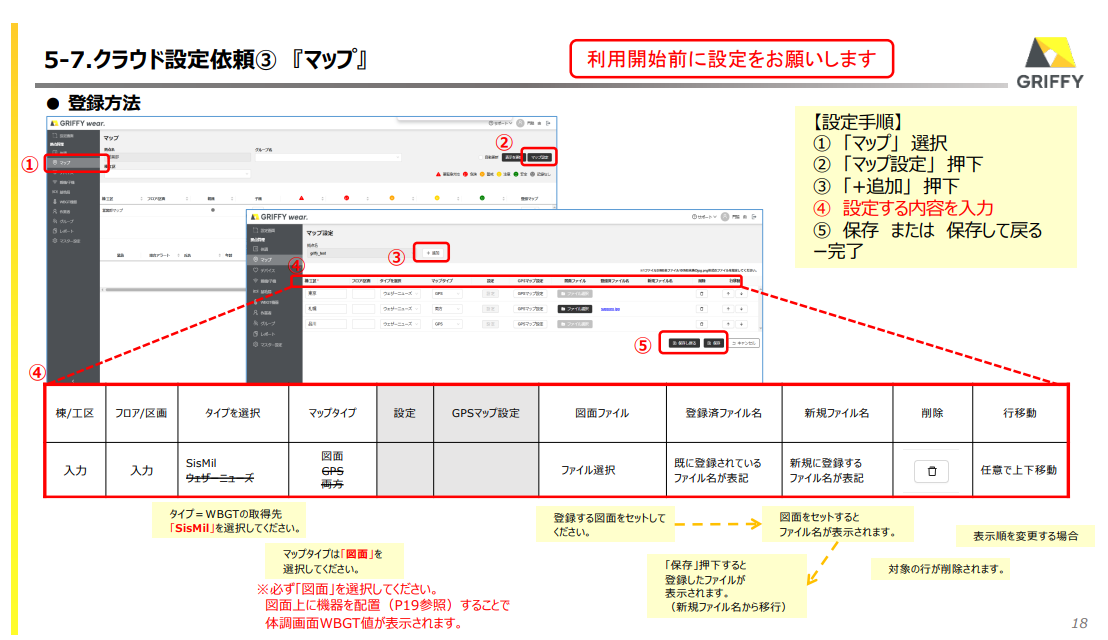The width and height of the screenshot is (1108, 640).
Task: Click the ＋追加 button
Action: [x=431, y=253]
